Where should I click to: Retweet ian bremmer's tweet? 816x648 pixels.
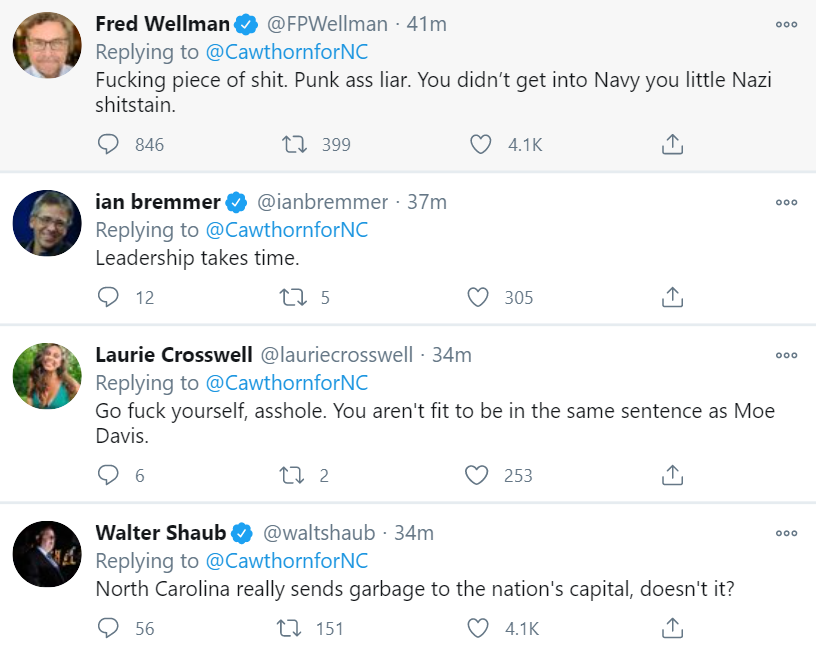pyautogui.click(x=294, y=297)
